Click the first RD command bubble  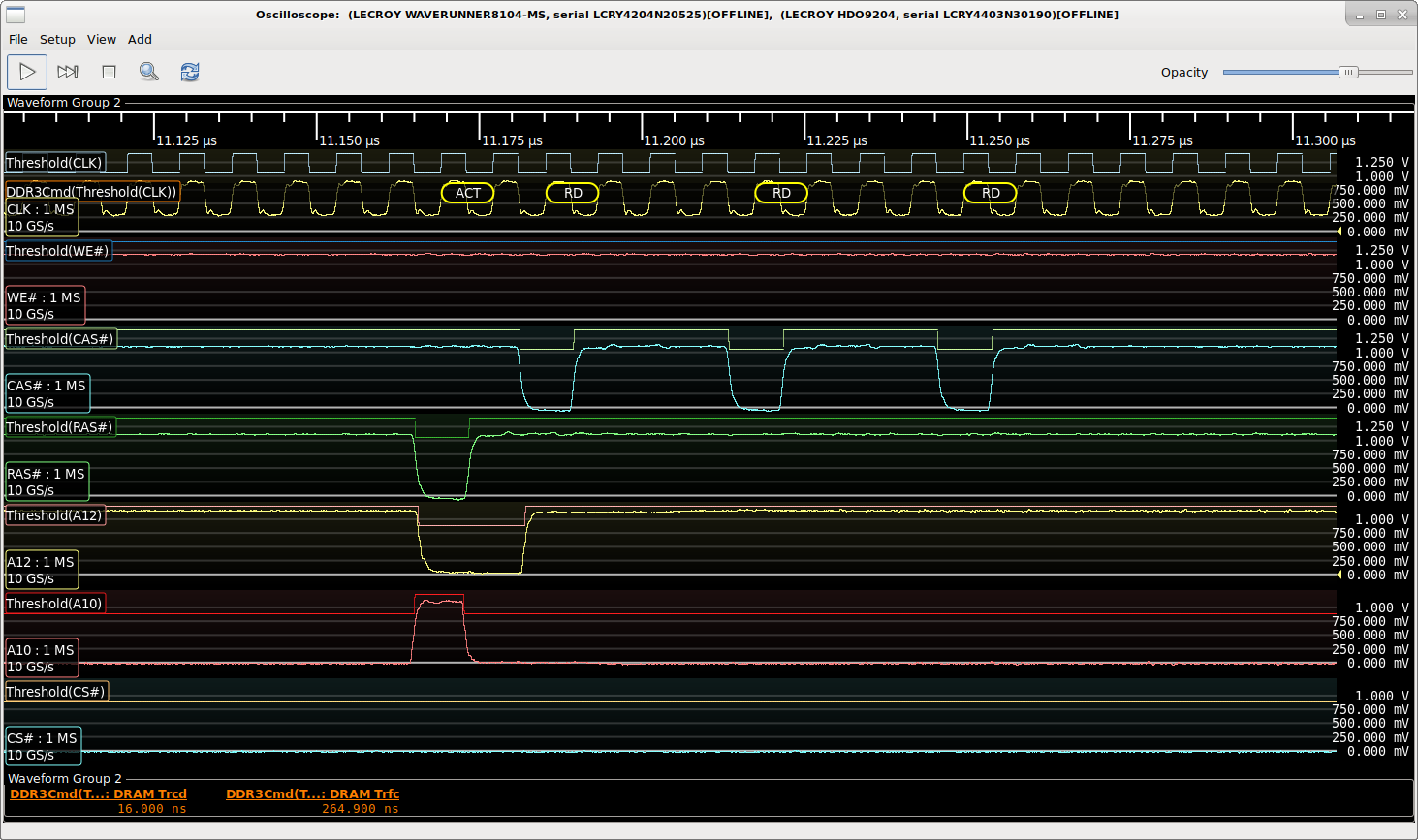pos(573,193)
